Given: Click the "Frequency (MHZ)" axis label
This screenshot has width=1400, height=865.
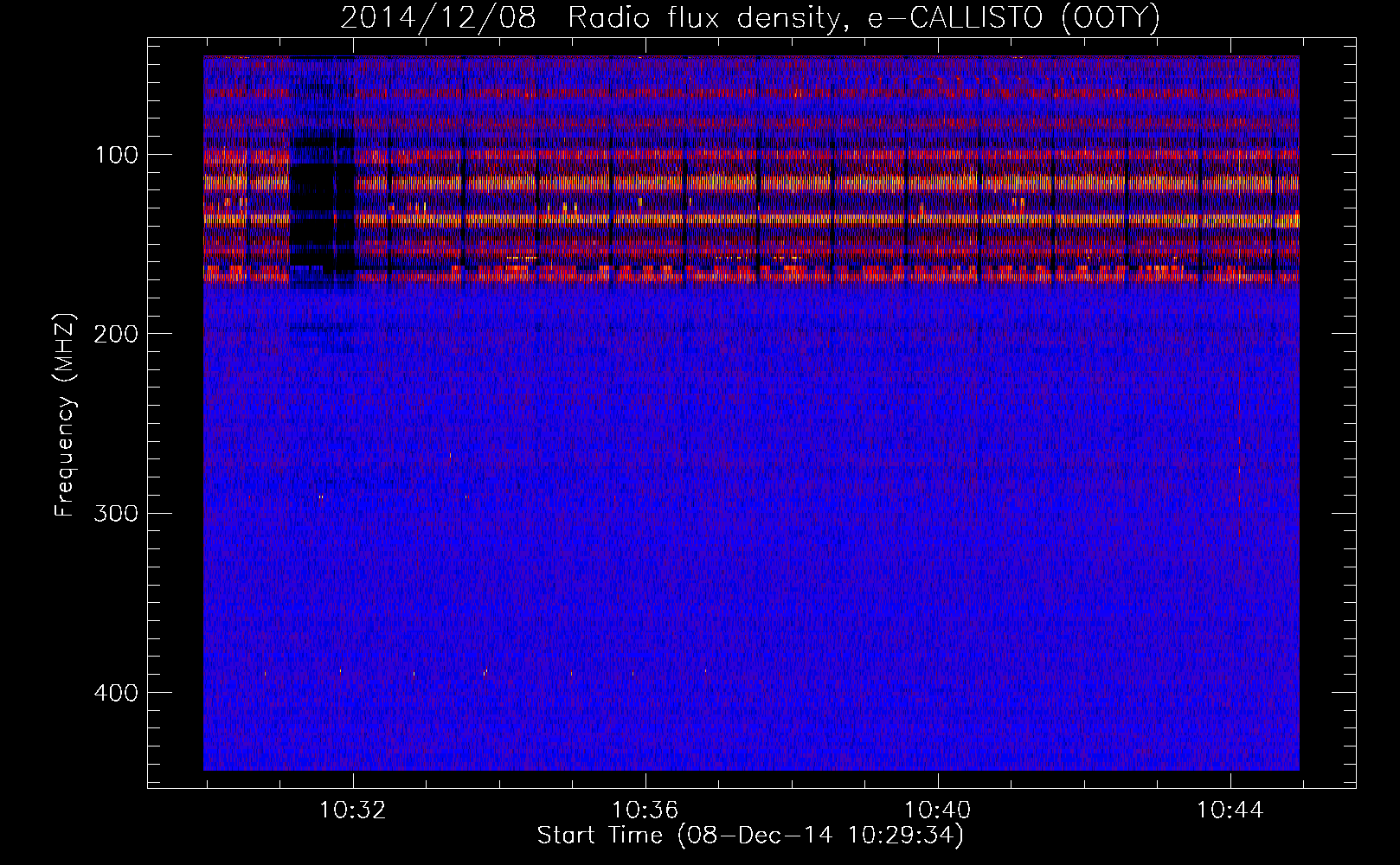Looking at the screenshot, I should coord(65,415).
